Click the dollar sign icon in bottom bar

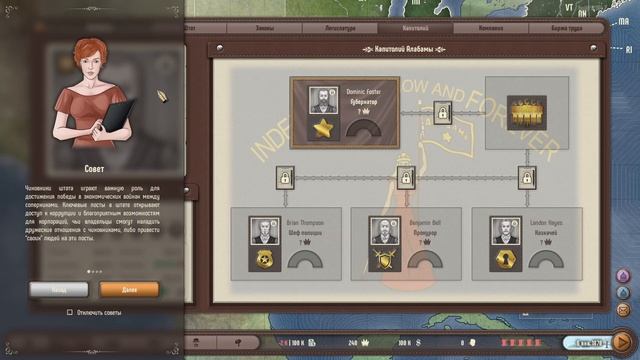point(418,343)
